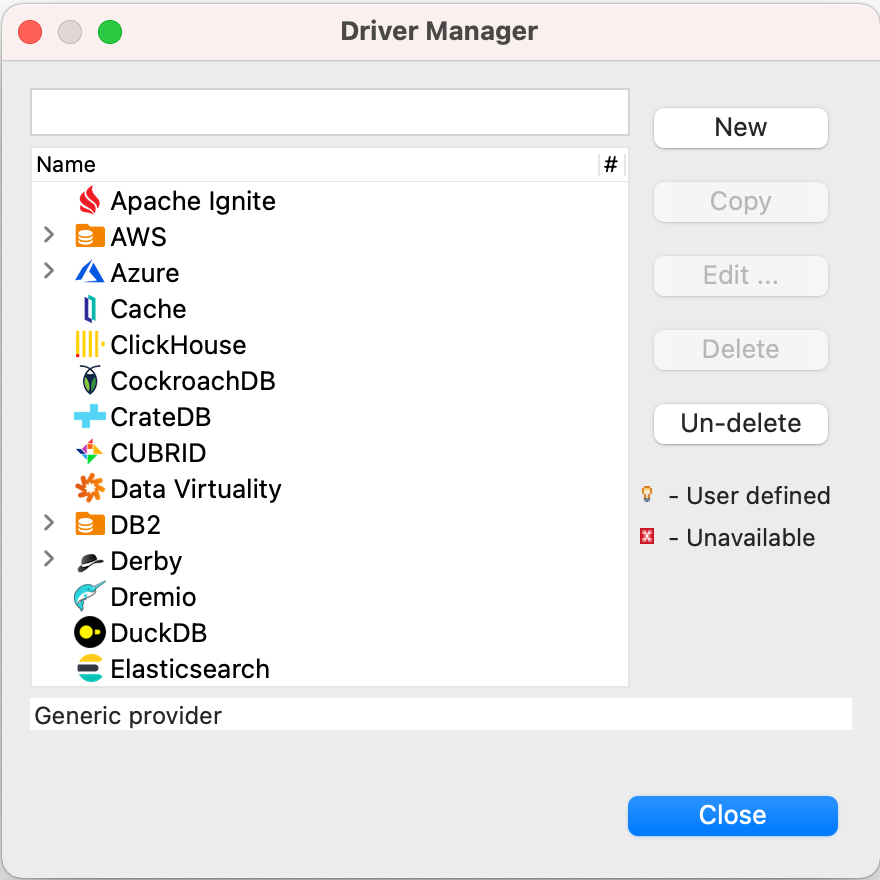Click the CUBRID colorful icon

pyautogui.click(x=90, y=453)
